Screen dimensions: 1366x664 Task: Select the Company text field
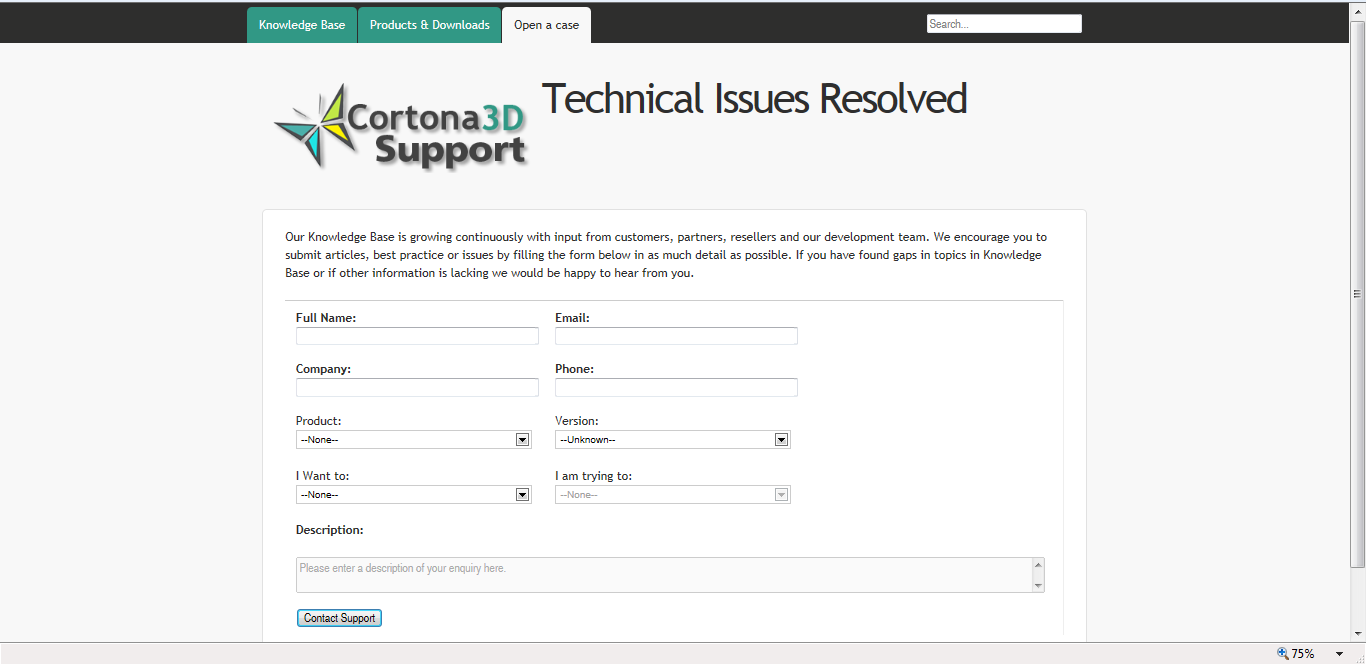click(x=417, y=387)
